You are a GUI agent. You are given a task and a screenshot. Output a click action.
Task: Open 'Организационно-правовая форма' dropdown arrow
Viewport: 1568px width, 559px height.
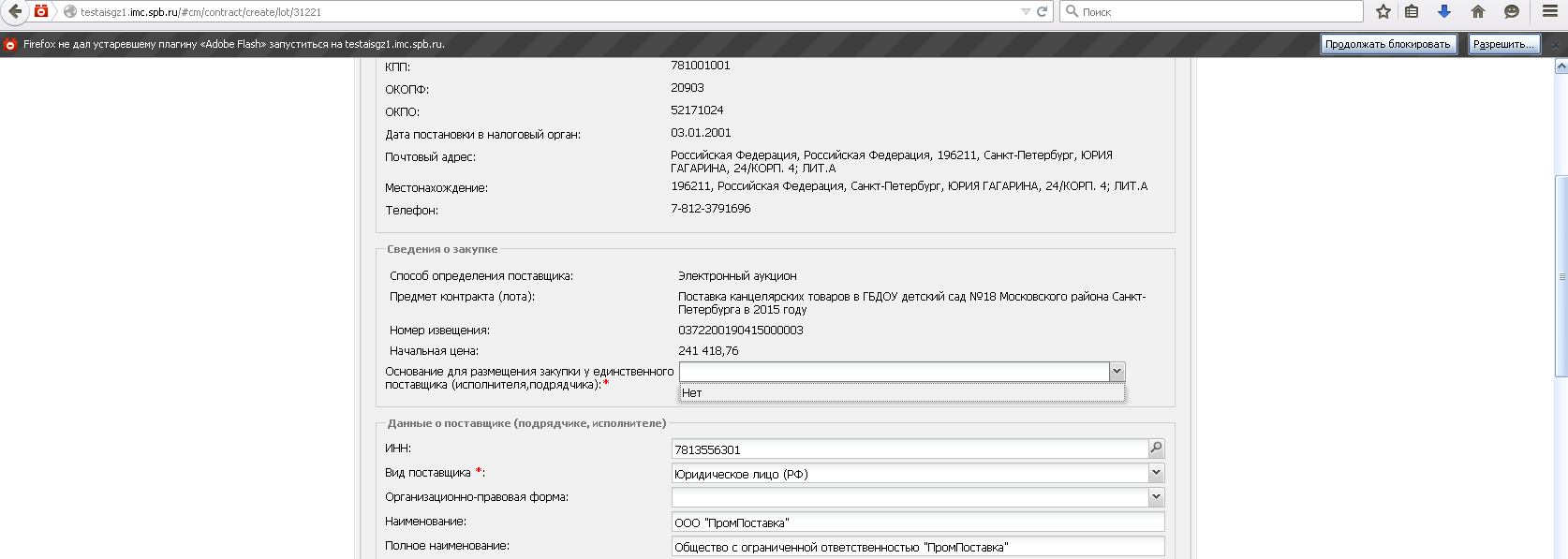click(x=1156, y=497)
